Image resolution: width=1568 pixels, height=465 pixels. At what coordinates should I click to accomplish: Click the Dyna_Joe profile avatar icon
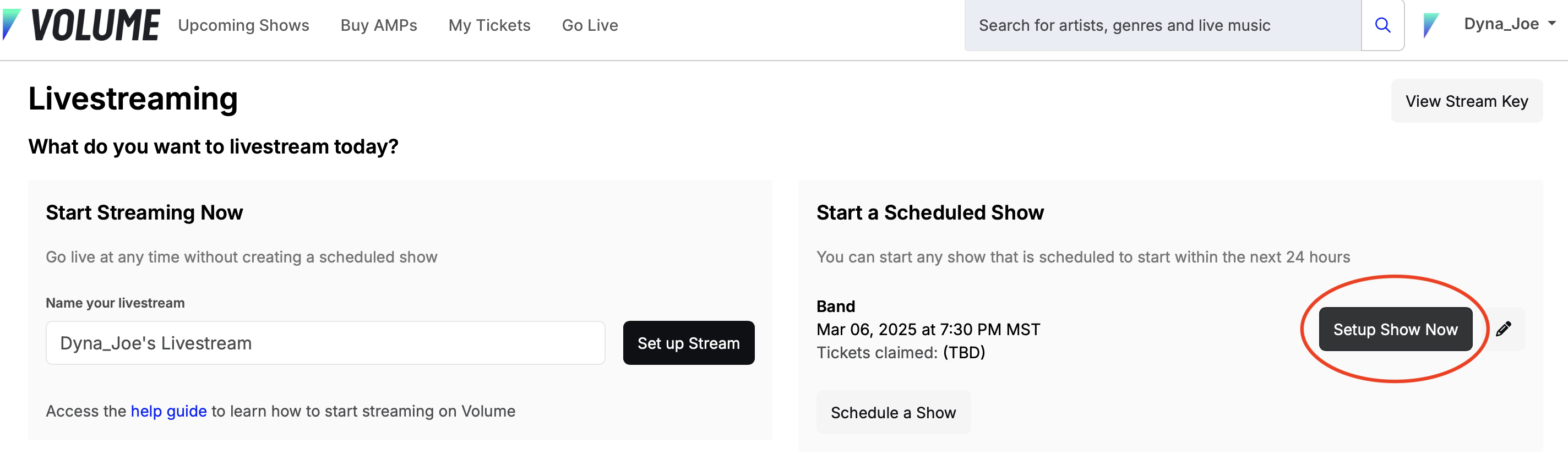[1431, 25]
